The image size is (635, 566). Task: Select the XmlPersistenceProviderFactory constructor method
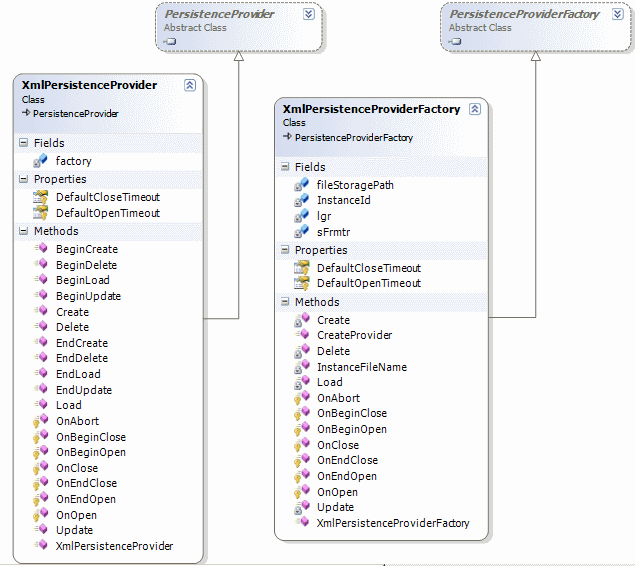point(392,523)
